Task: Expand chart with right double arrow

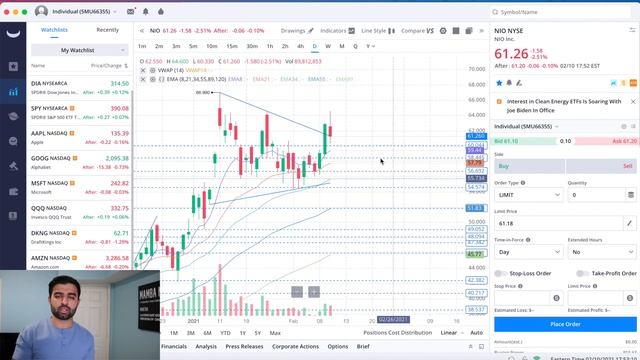Action: point(482,31)
